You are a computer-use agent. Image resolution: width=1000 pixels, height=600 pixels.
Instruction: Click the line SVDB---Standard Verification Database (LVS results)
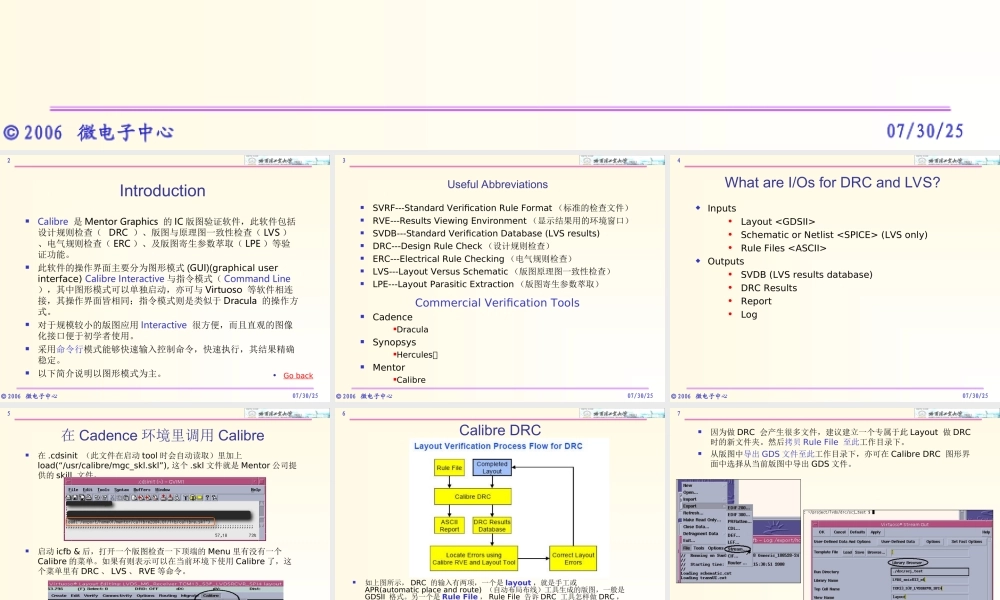click(x=486, y=233)
